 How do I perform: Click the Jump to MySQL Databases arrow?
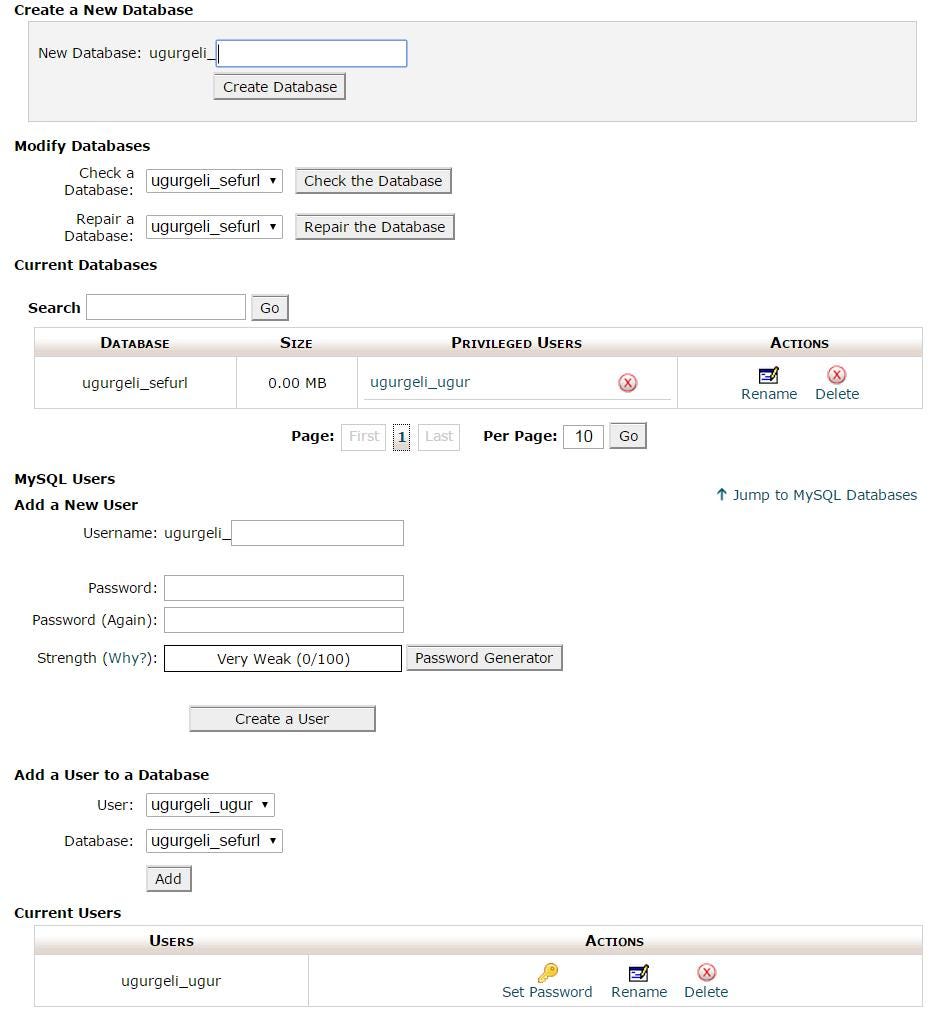[722, 494]
